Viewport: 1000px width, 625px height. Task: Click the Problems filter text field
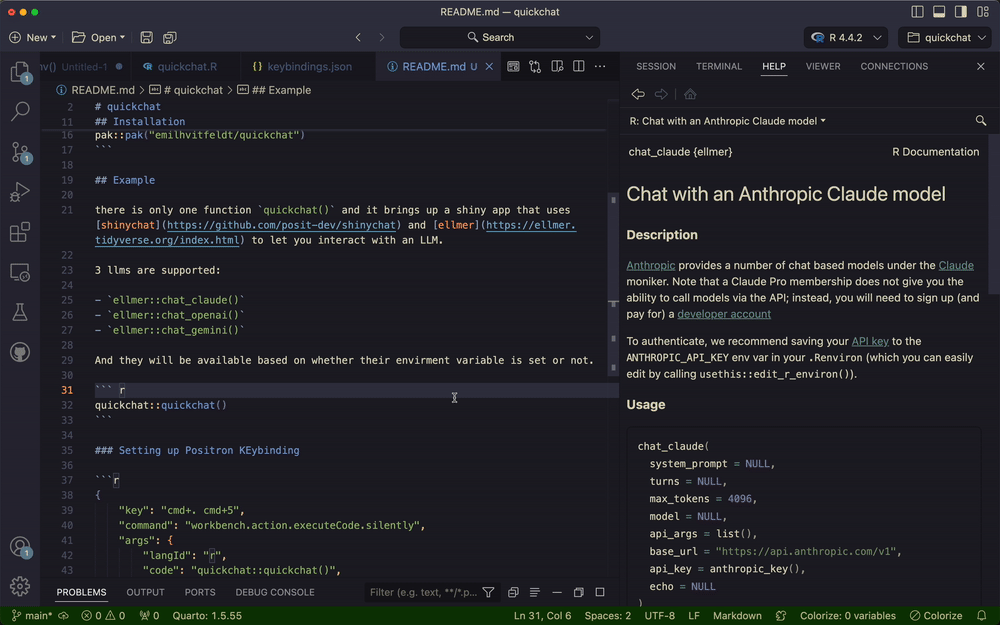tap(423, 592)
